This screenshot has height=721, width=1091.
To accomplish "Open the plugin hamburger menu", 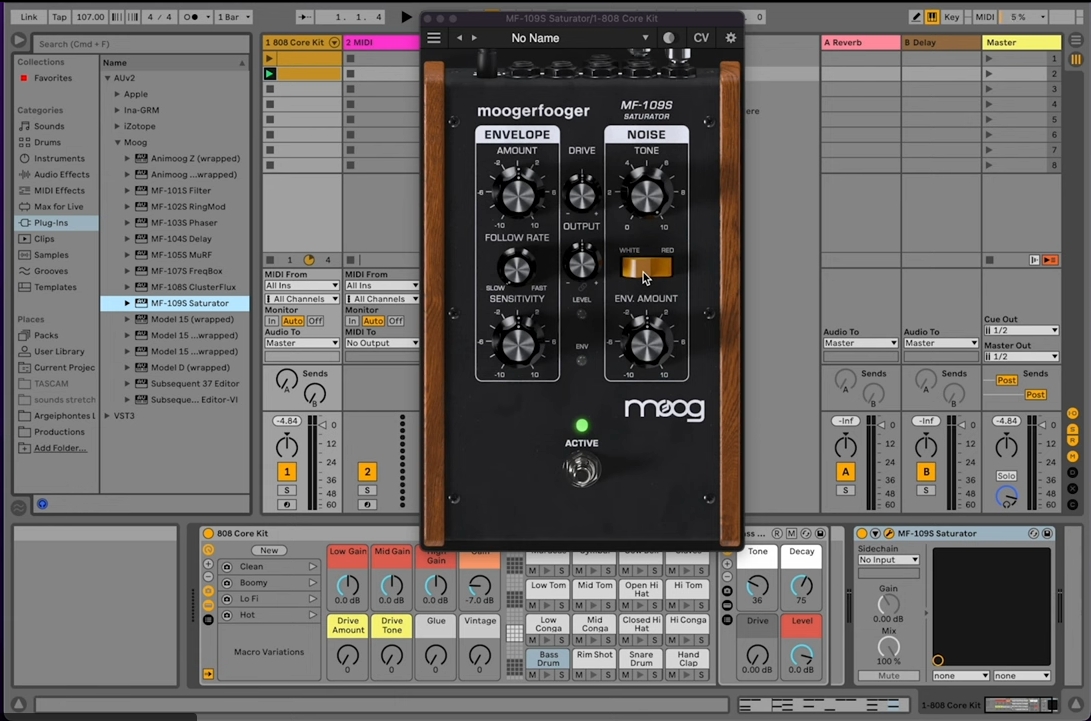I will pyautogui.click(x=433, y=38).
